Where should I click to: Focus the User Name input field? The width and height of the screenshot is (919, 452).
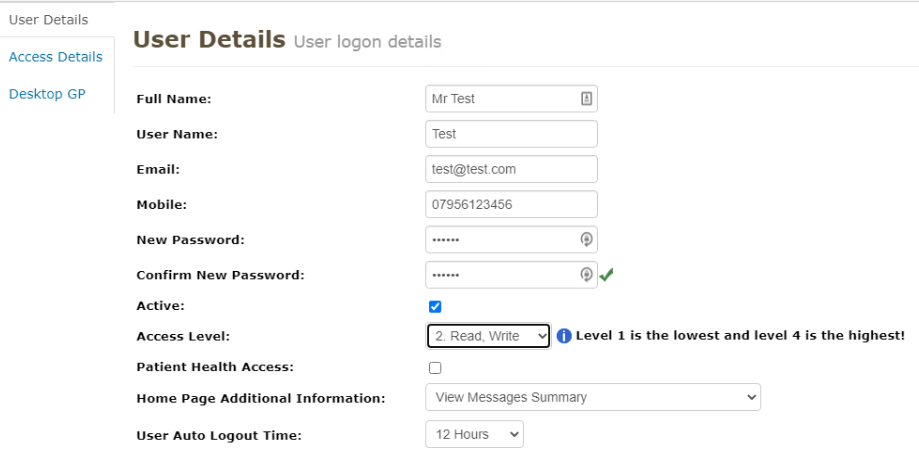point(511,134)
